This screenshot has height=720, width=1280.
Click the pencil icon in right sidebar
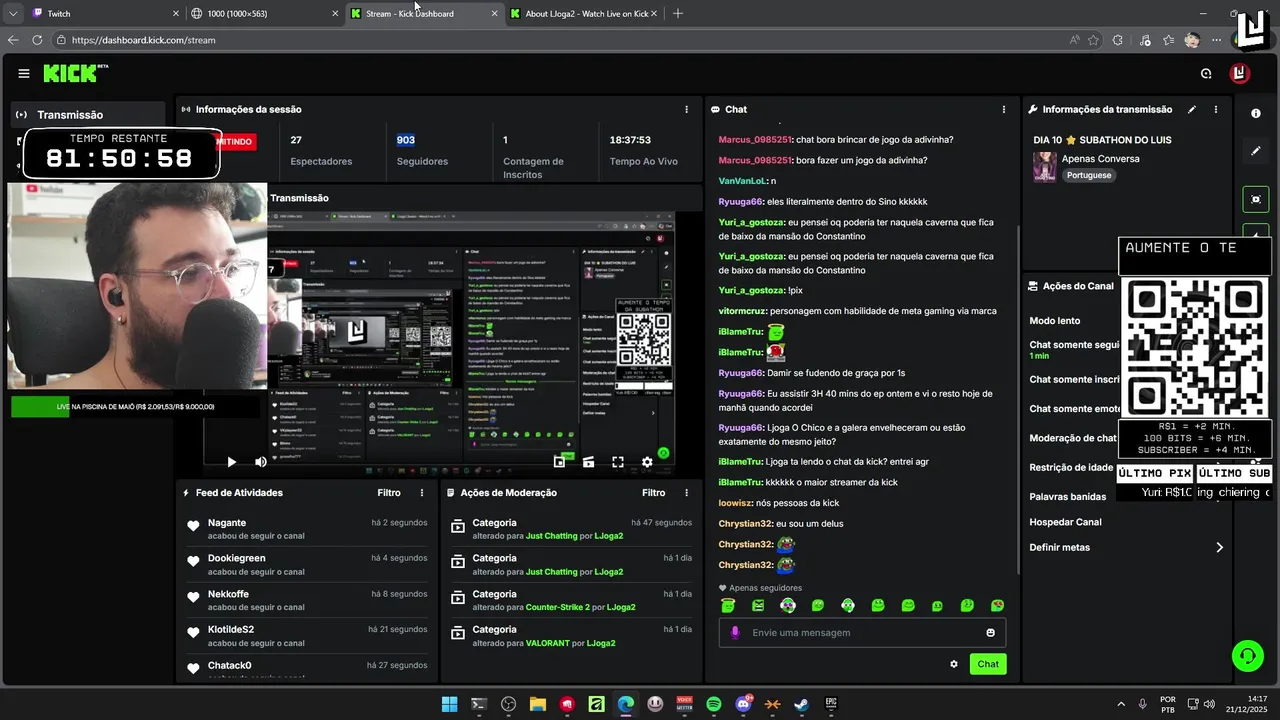pos(1256,151)
